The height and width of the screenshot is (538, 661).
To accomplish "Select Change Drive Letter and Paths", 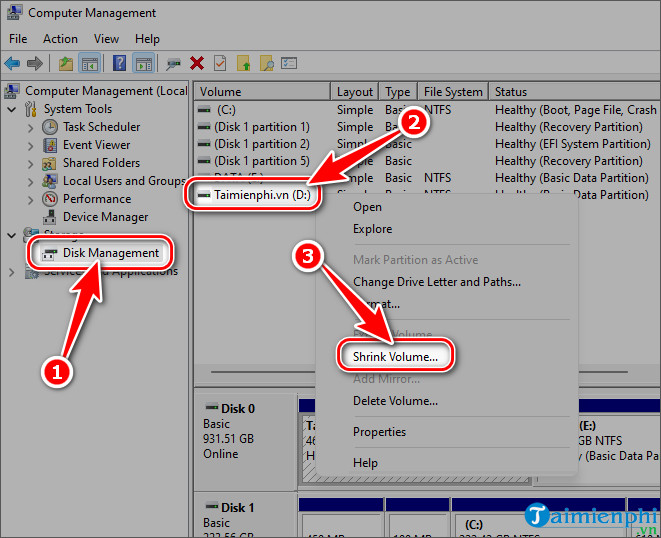I will (437, 282).
